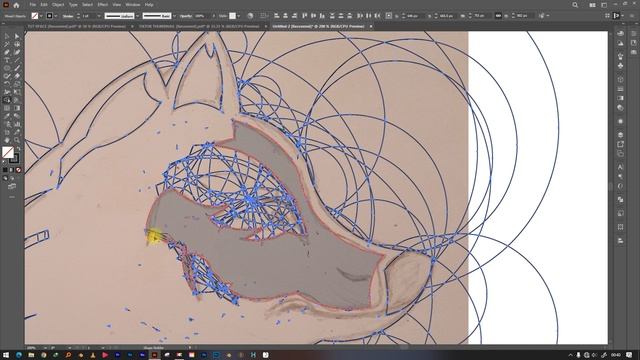Open the Character panel 'A' icon
Image resolution: width=640 pixels, height=360 pixels.
coord(620,167)
